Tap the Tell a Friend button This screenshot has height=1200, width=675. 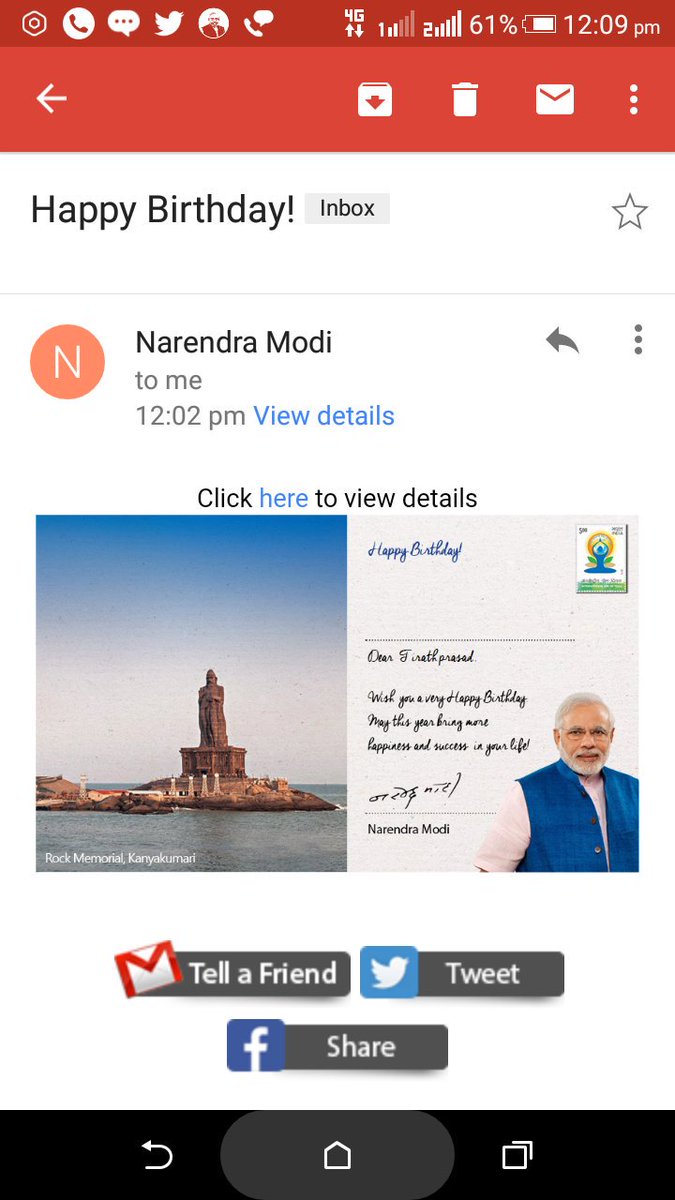pyautogui.click(x=233, y=970)
